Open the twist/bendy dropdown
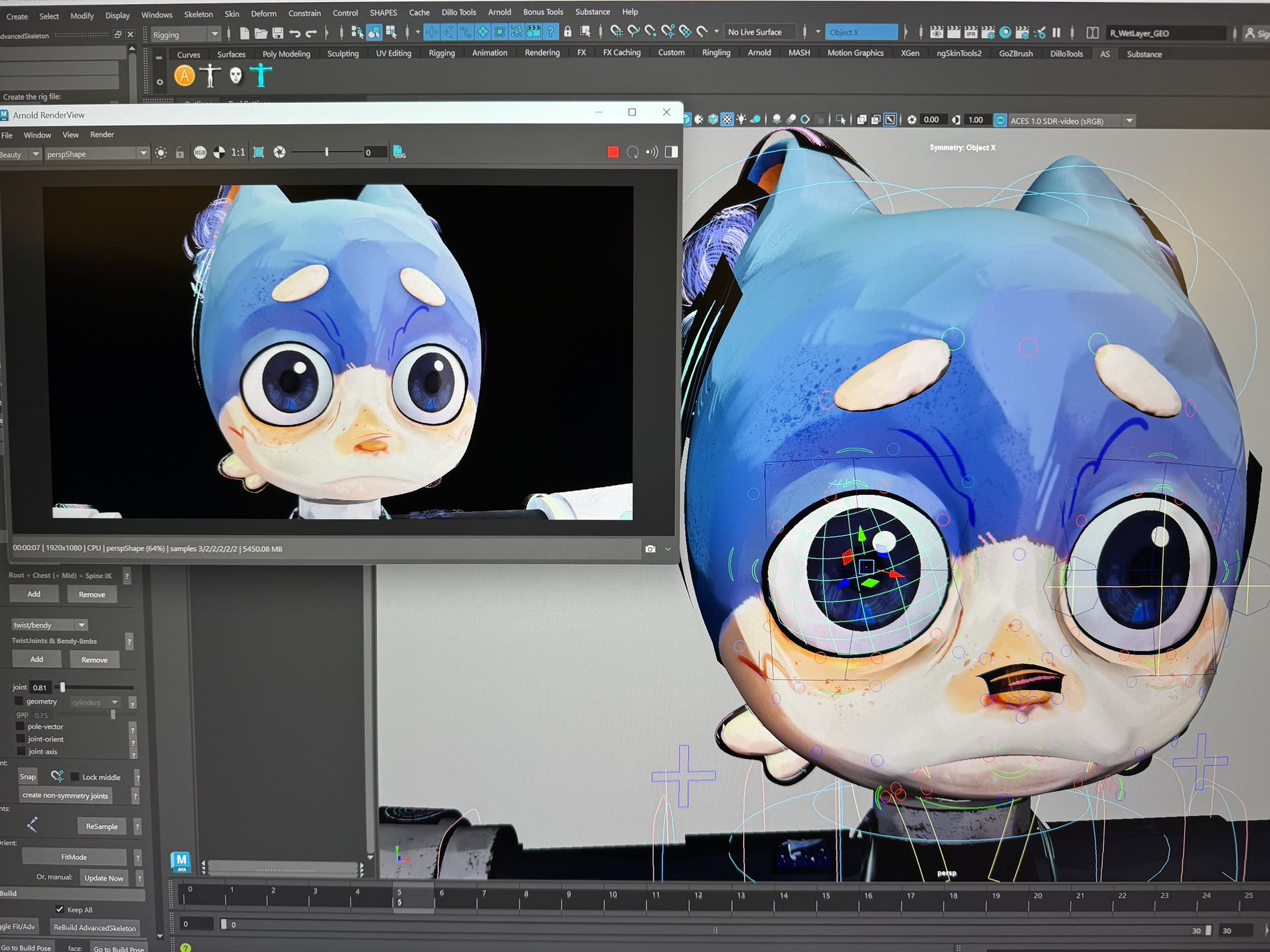Screen dimensions: 1270x952 tap(49, 625)
